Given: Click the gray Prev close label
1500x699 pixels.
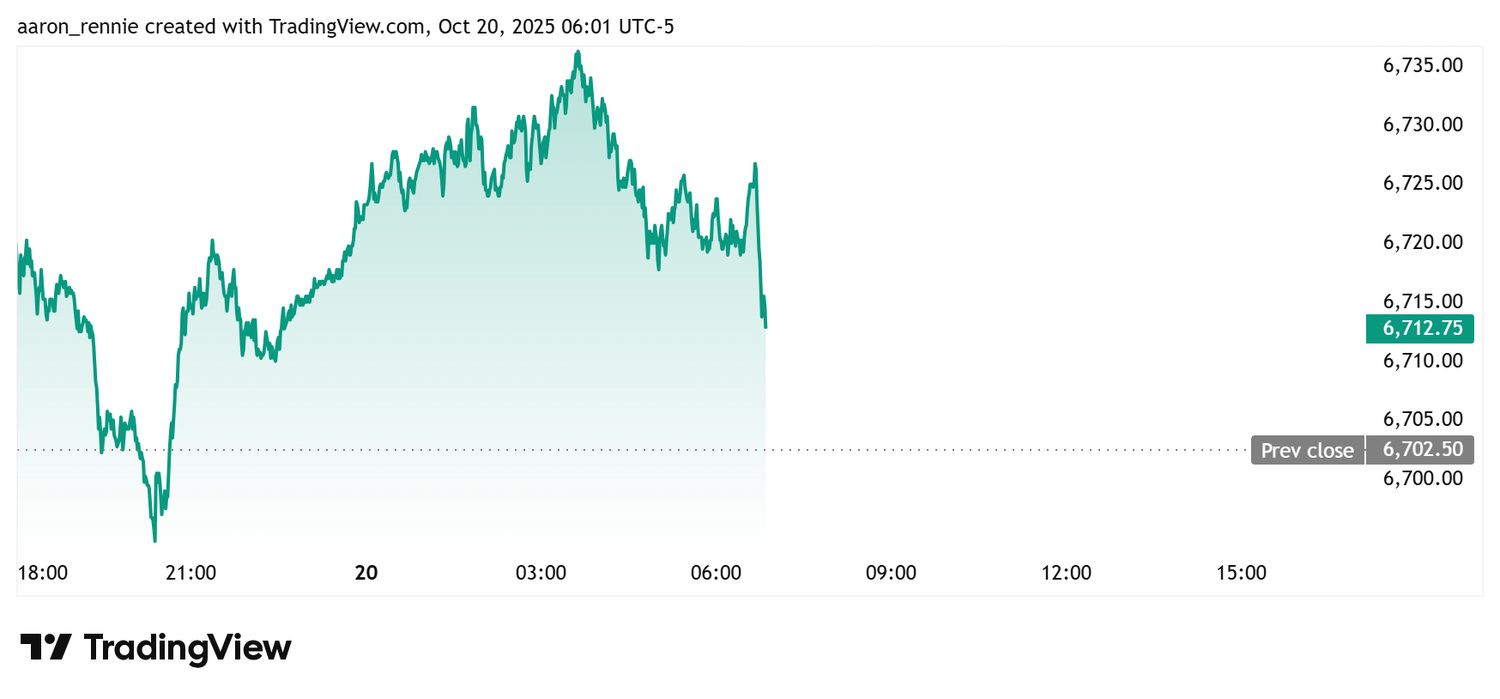Looking at the screenshot, I should pos(1307,450).
